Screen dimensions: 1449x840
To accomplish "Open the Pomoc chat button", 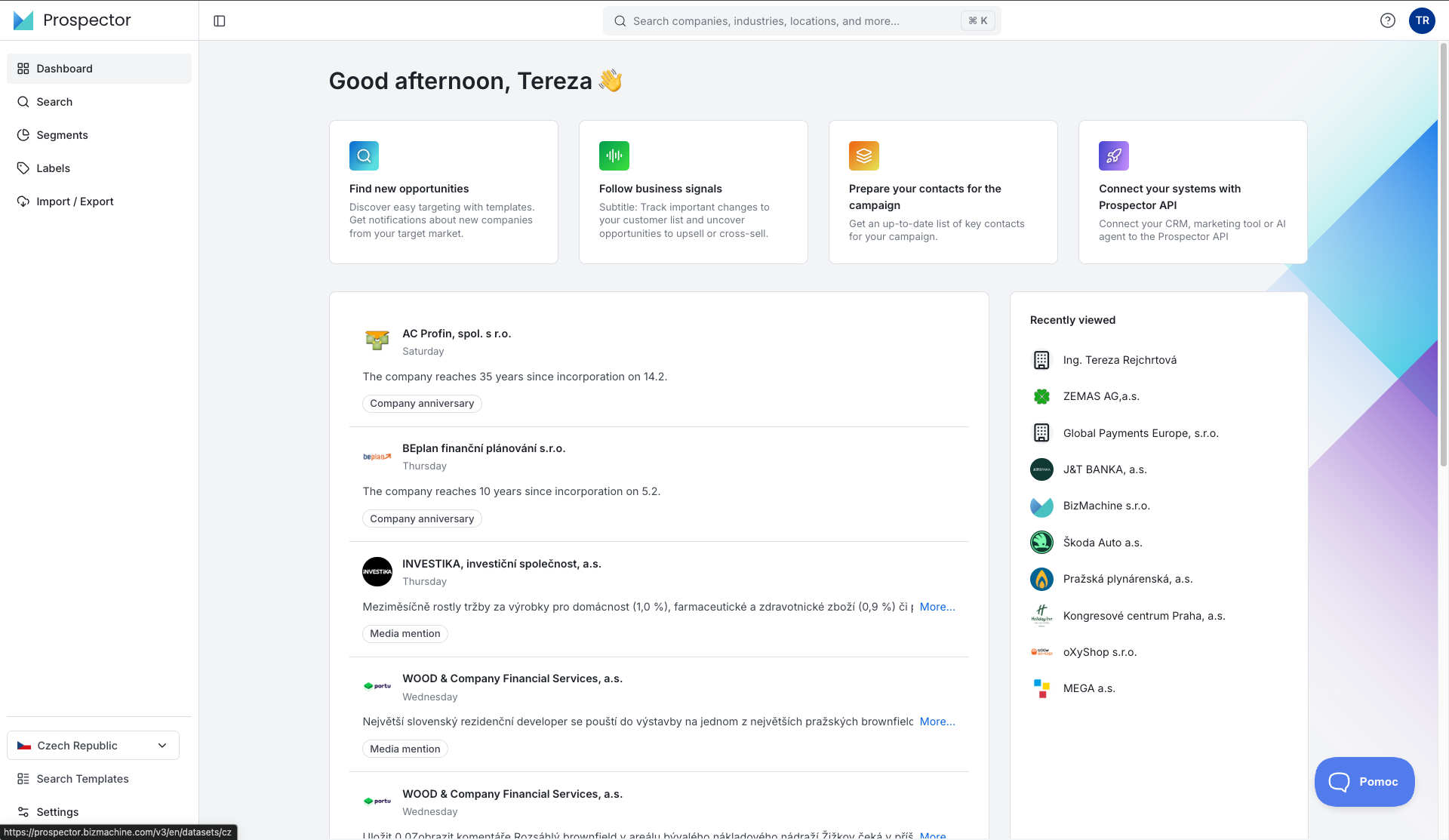I will (x=1364, y=782).
